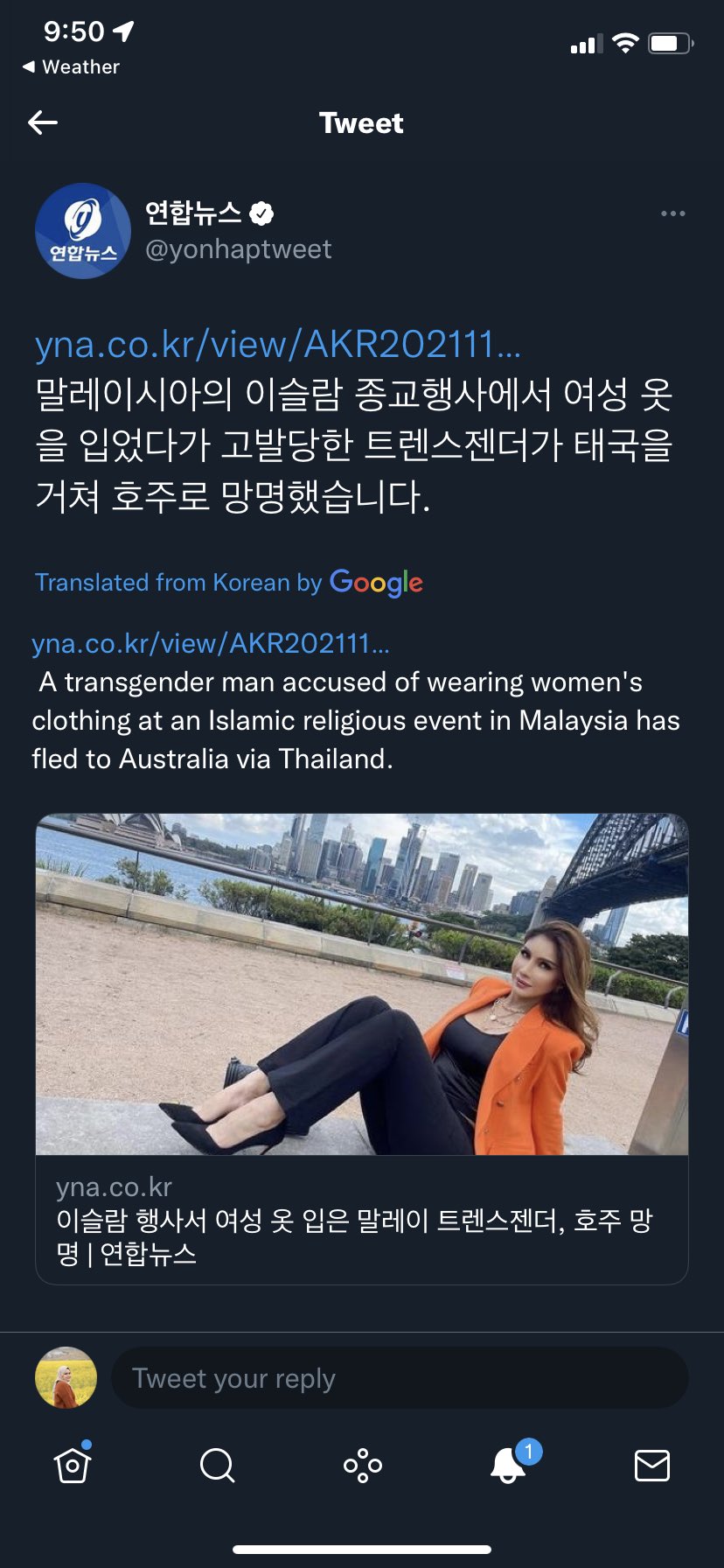
Task: Open the tweet's three-dot more menu
Action: coord(672,213)
